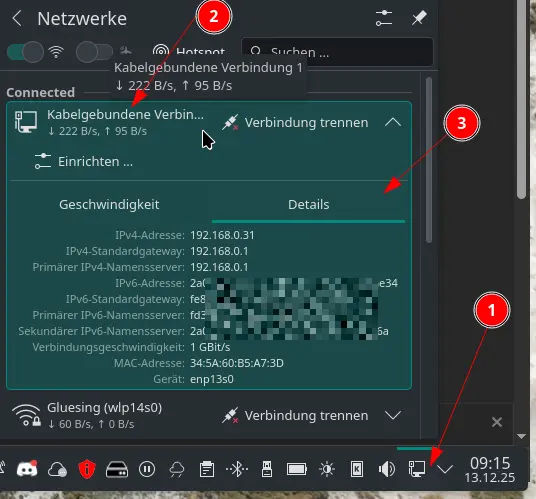Toggle the Wi-Fi switch
Screen dimensions: 536x499
click(x=25, y=52)
